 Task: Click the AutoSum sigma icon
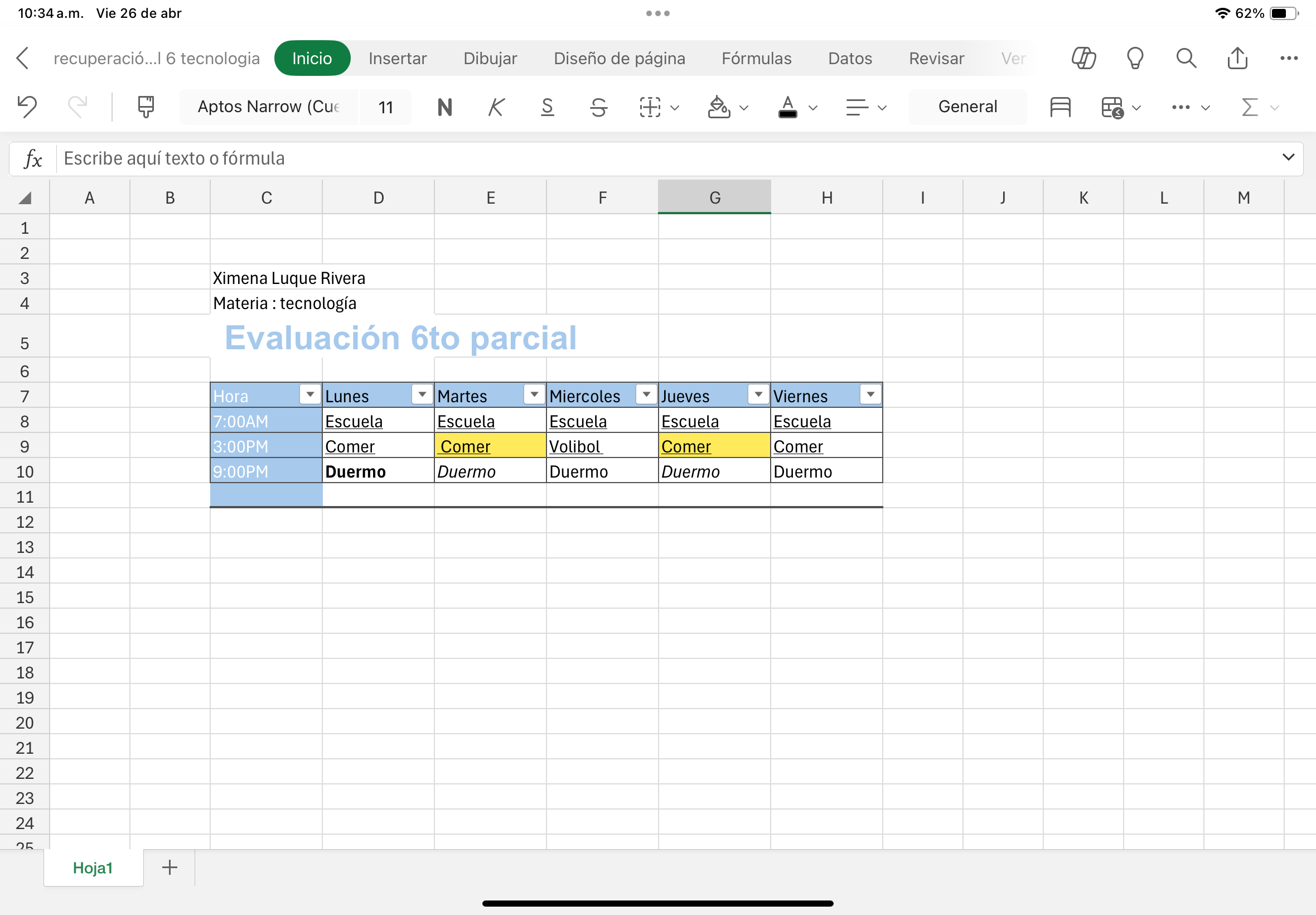pos(1250,107)
